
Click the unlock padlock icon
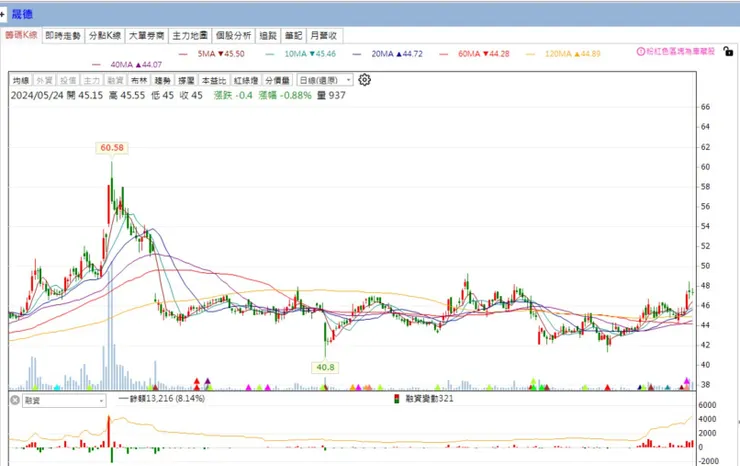click(x=728, y=51)
